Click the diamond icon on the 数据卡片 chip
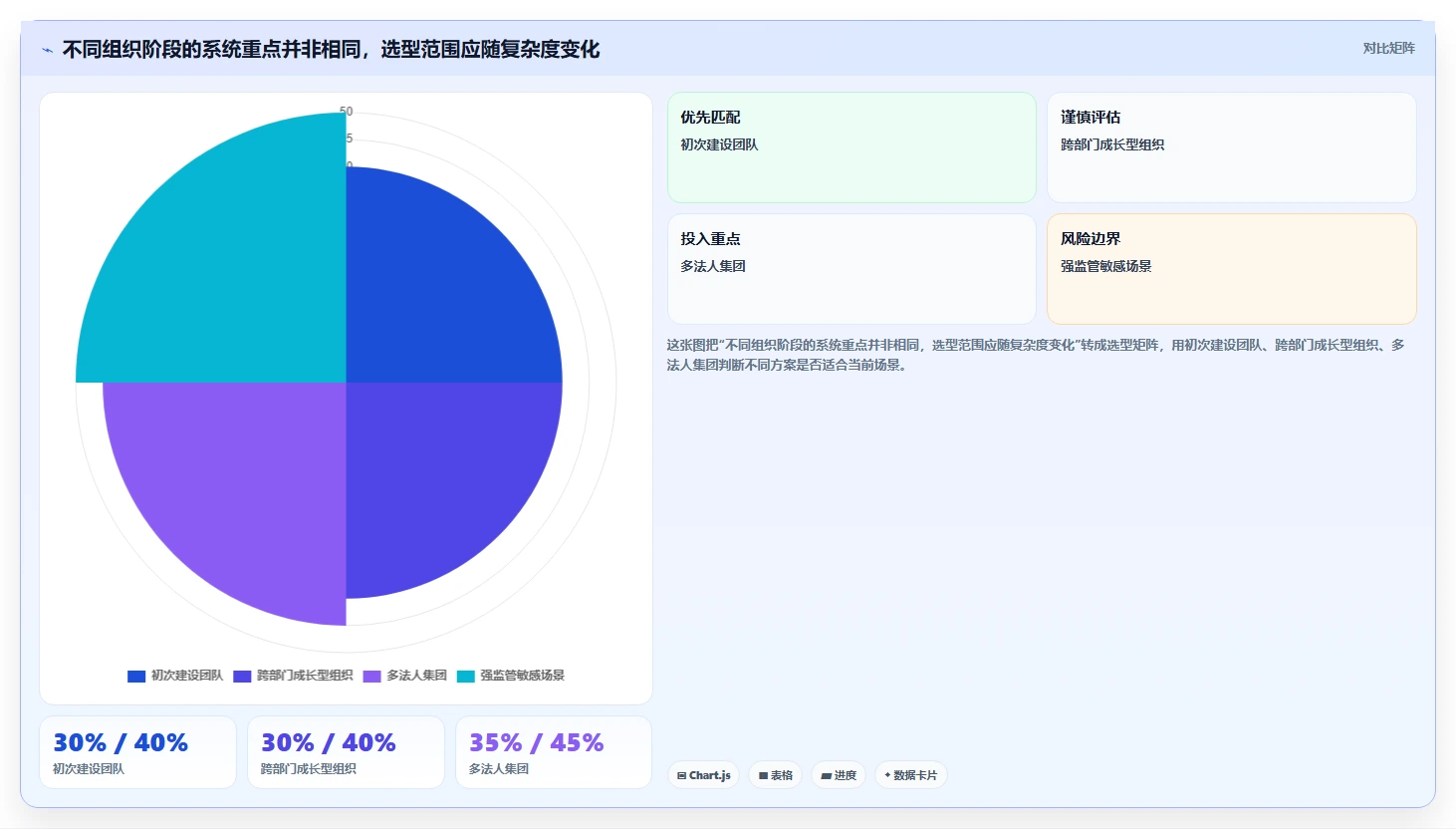1456x829 pixels. pyautogui.click(x=887, y=774)
